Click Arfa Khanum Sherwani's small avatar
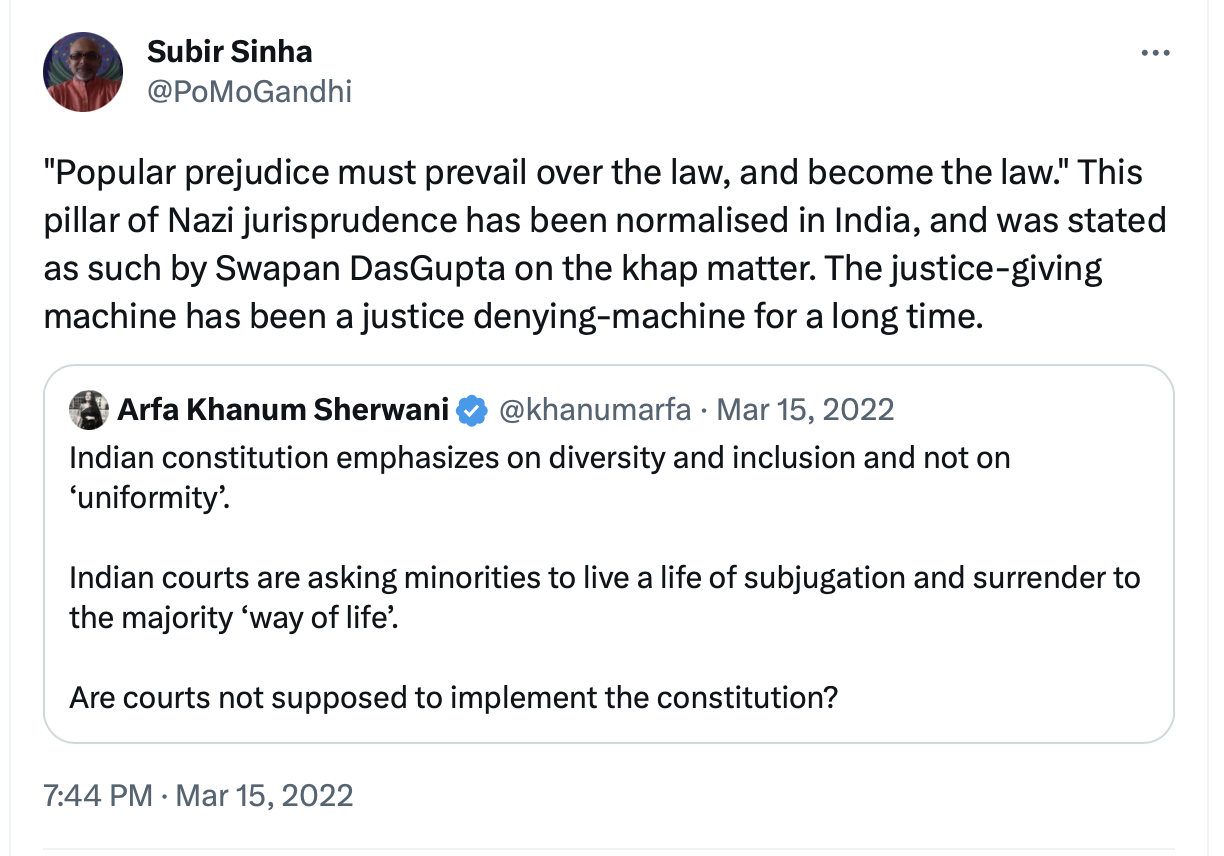Viewport: 1224px width, 856px height. point(88,409)
